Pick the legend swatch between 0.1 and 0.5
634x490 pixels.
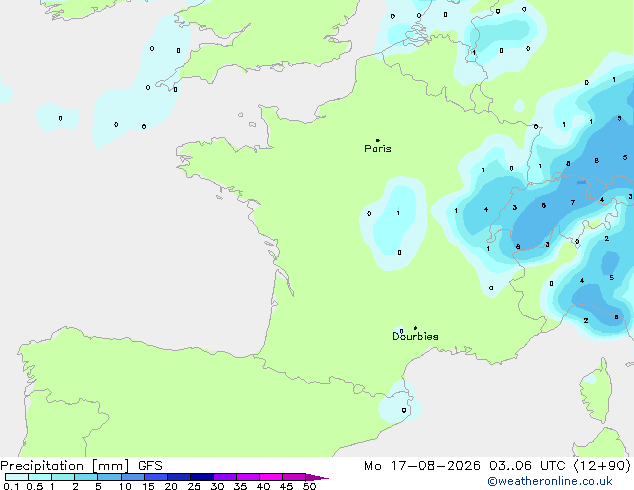click(x=17, y=477)
